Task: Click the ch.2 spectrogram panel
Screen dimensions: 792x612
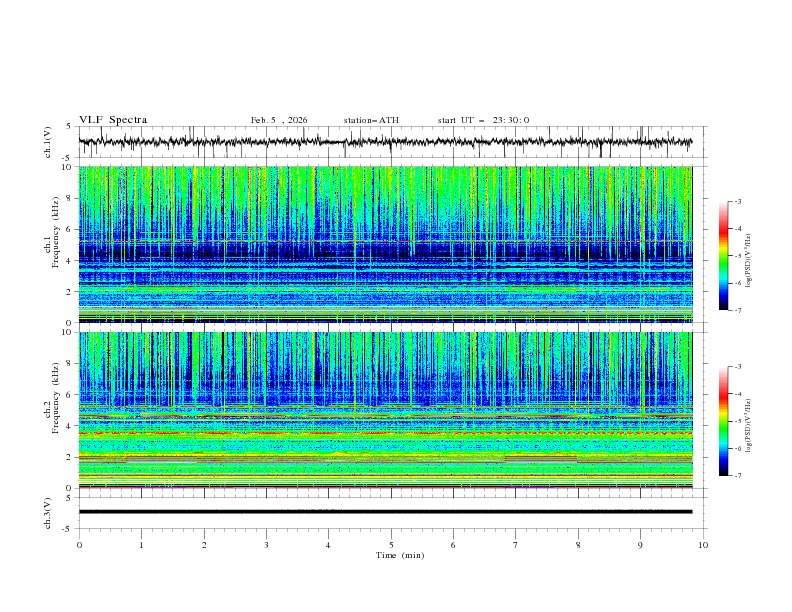Action: coord(385,410)
